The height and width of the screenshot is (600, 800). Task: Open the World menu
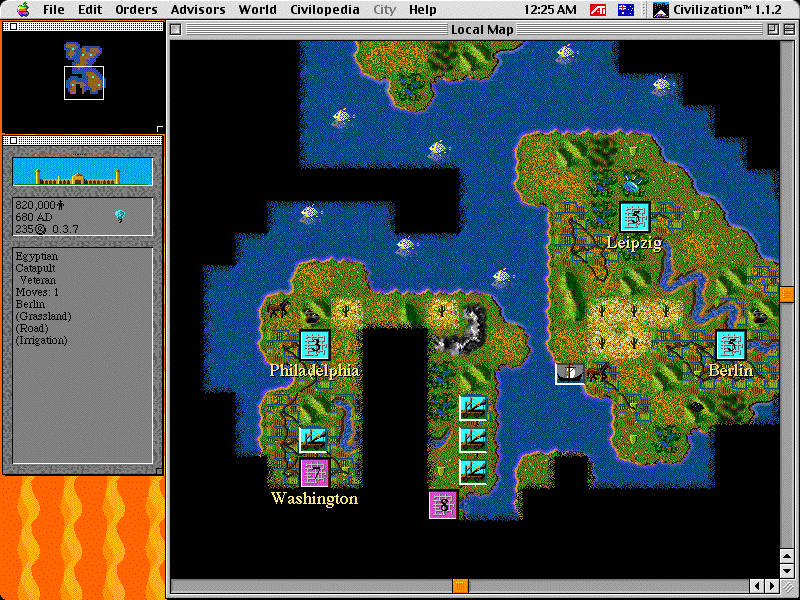tap(258, 10)
